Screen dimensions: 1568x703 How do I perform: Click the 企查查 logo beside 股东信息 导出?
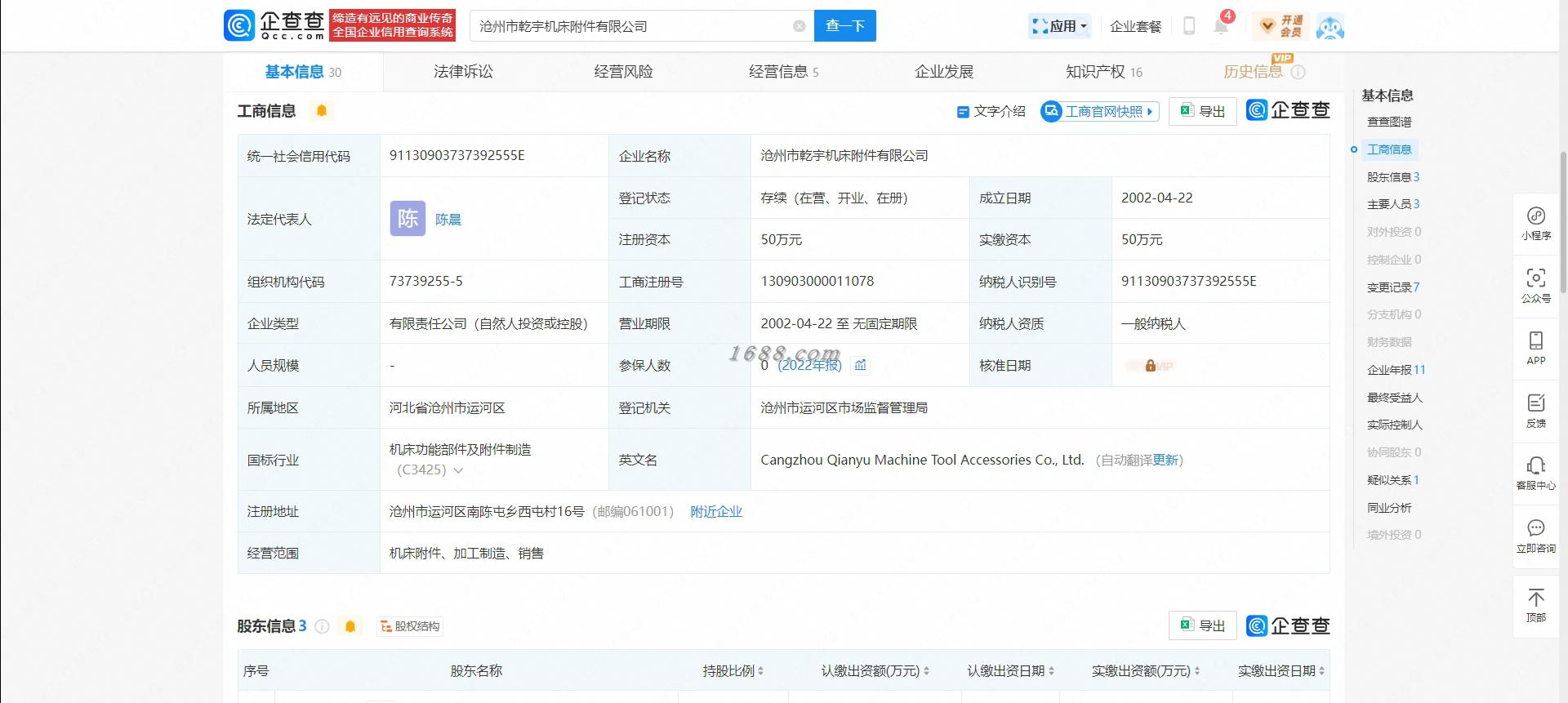[1288, 625]
